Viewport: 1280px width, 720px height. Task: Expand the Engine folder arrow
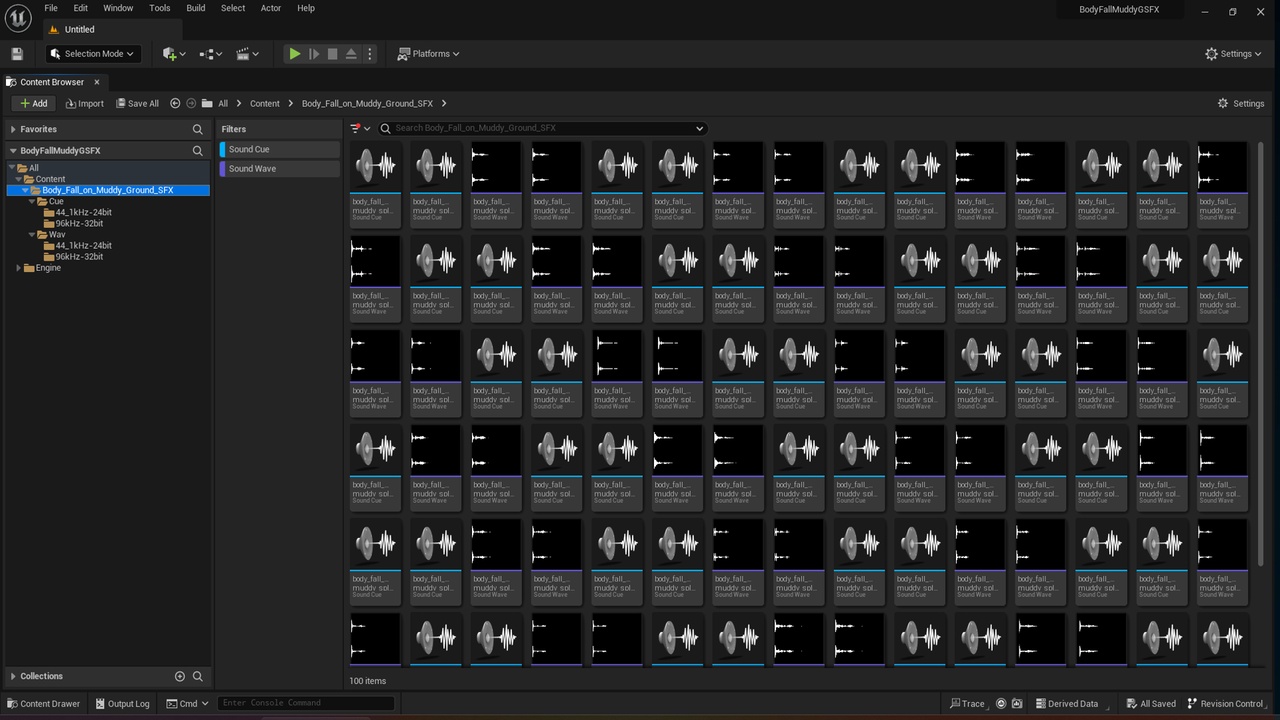tap(19, 268)
